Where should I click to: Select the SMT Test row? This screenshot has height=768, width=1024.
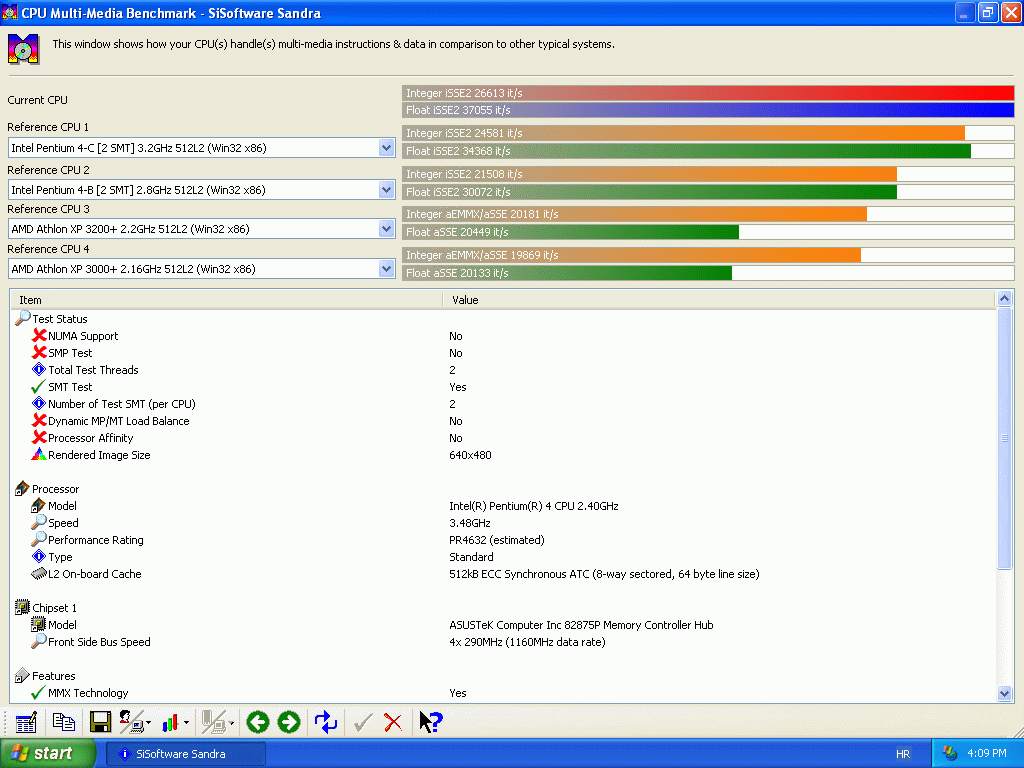coord(70,387)
